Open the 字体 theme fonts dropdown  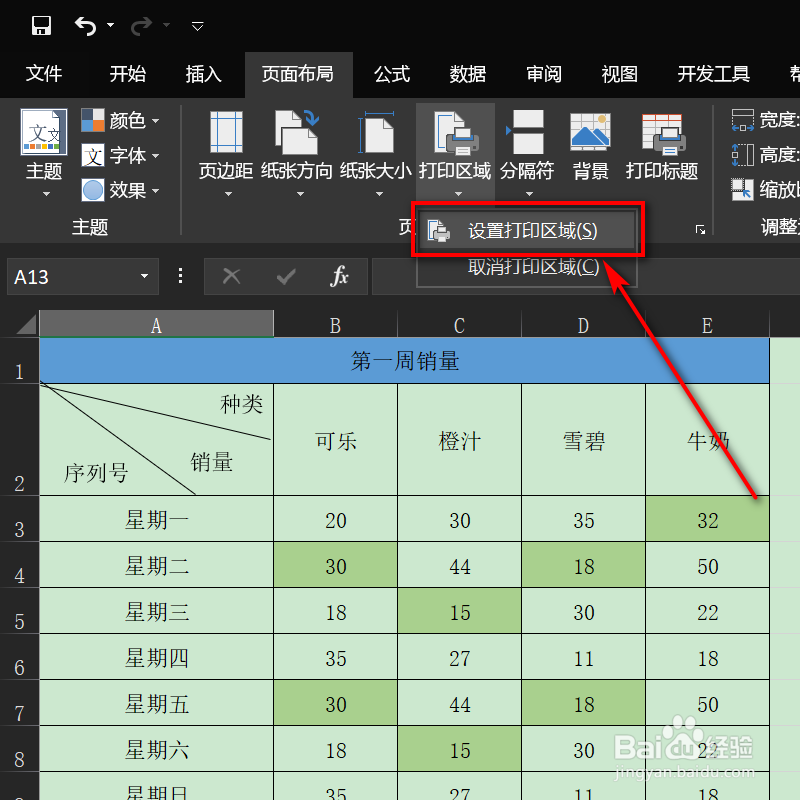click(120, 155)
